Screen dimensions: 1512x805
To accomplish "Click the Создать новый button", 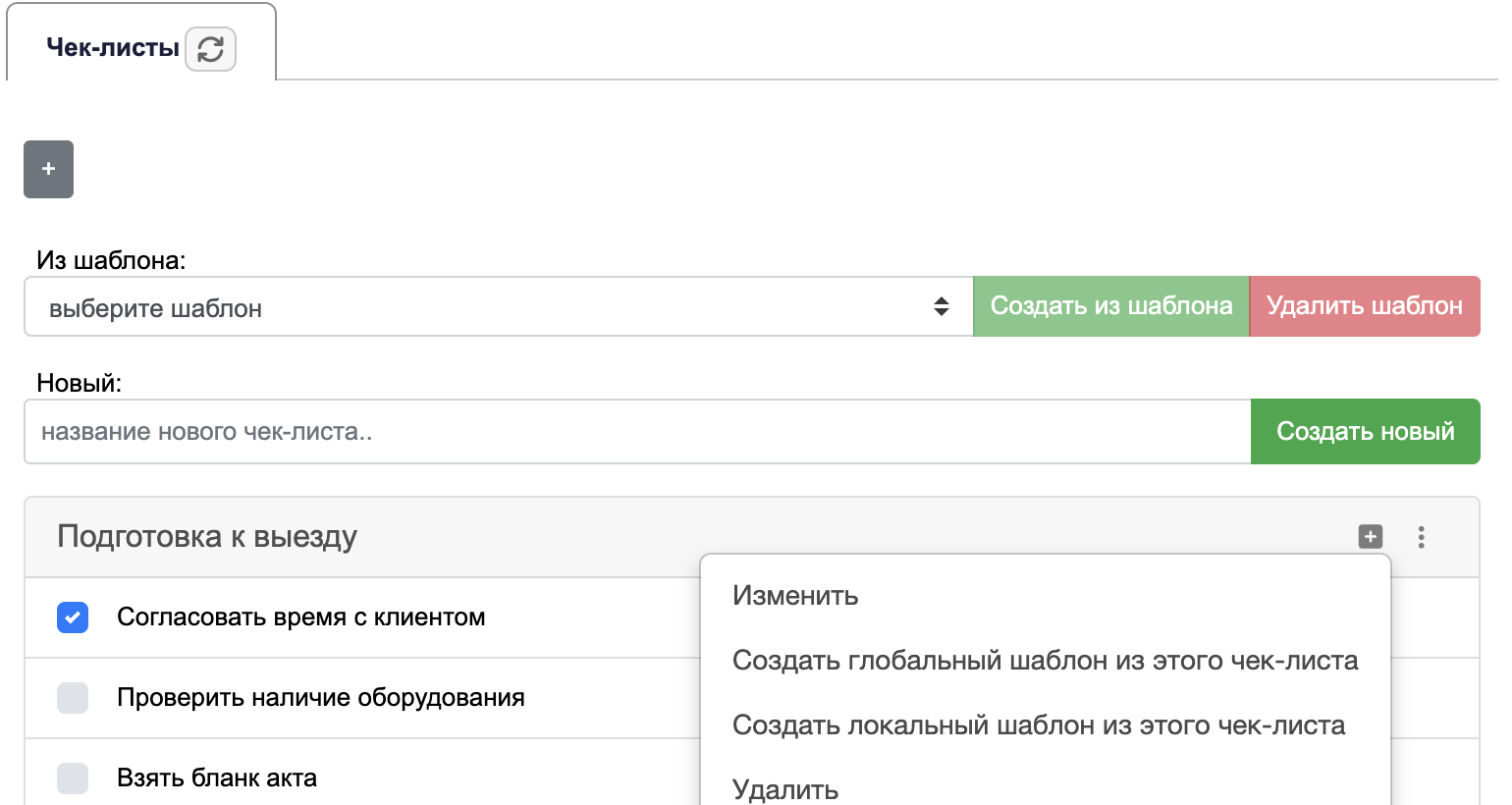I will click(1366, 431).
